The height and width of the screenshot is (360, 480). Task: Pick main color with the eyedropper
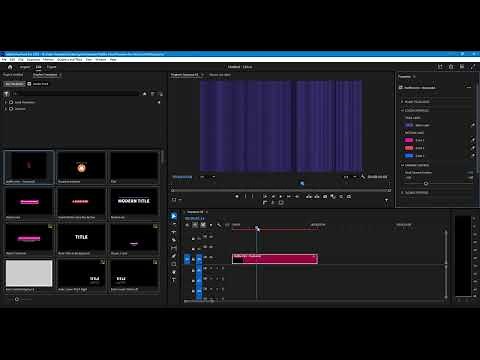tap(472, 125)
